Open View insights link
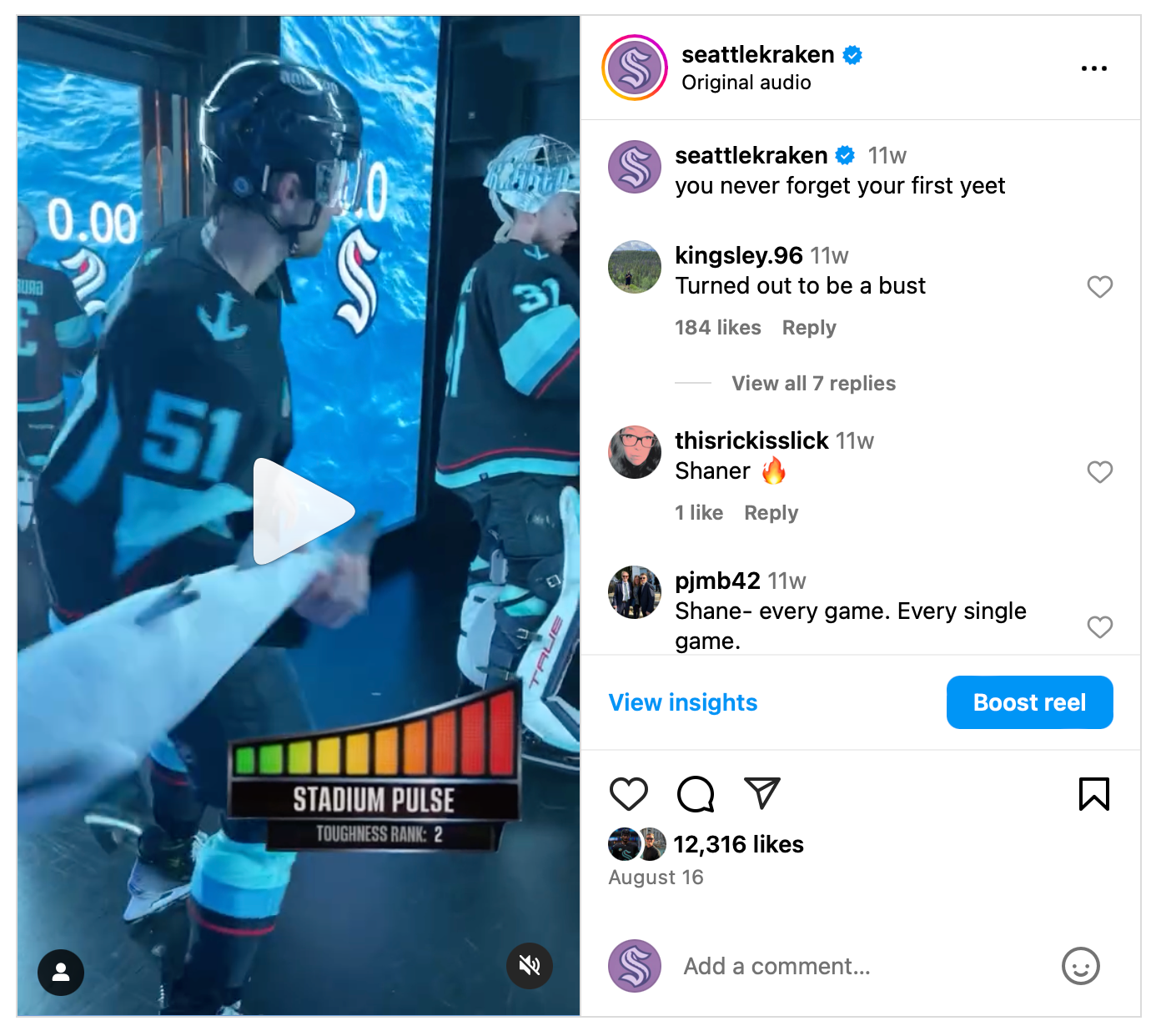The height and width of the screenshot is (1036, 1161). click(x=683, y=702)
